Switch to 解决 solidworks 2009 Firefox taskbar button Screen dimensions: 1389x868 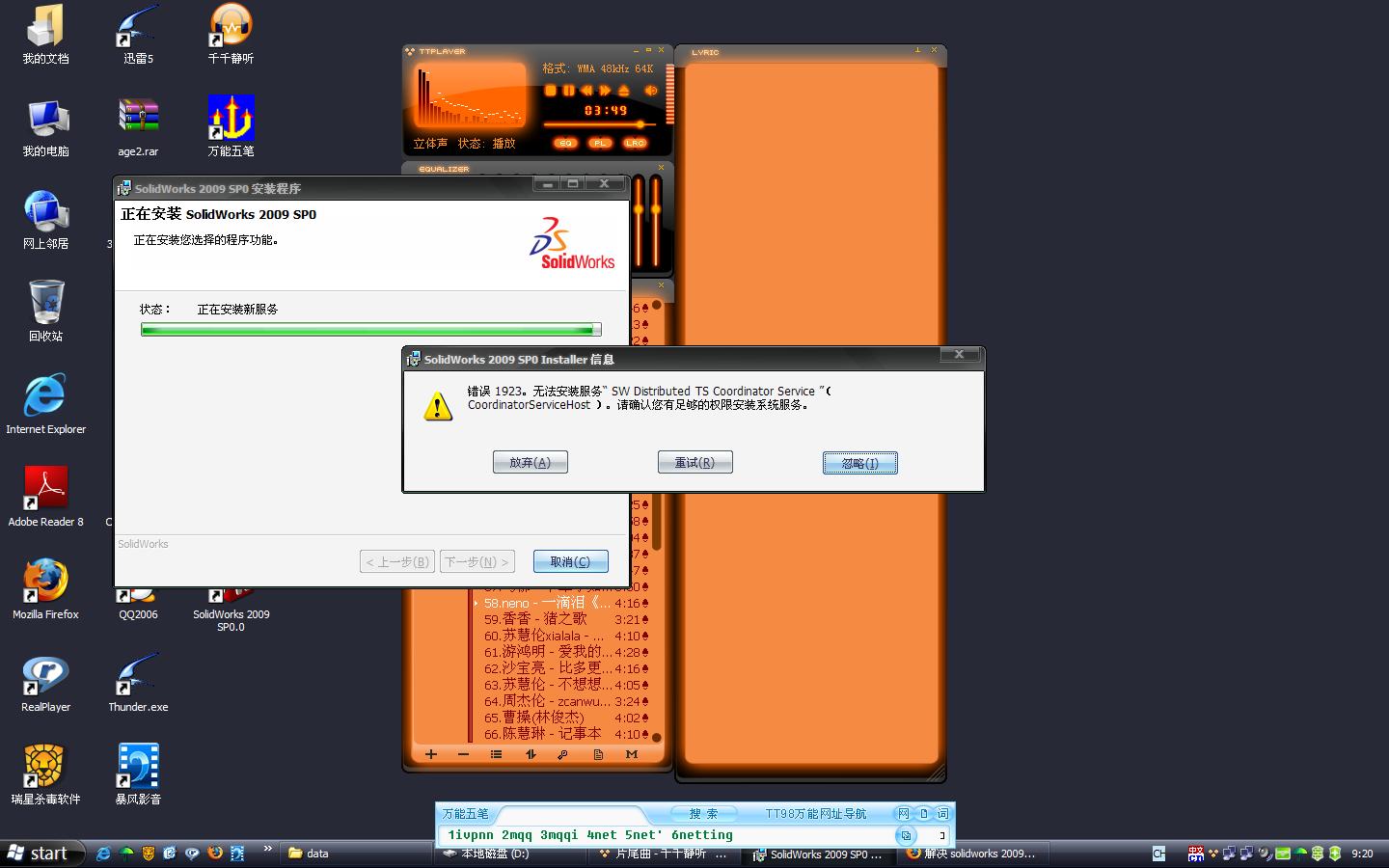pos(973,854)
